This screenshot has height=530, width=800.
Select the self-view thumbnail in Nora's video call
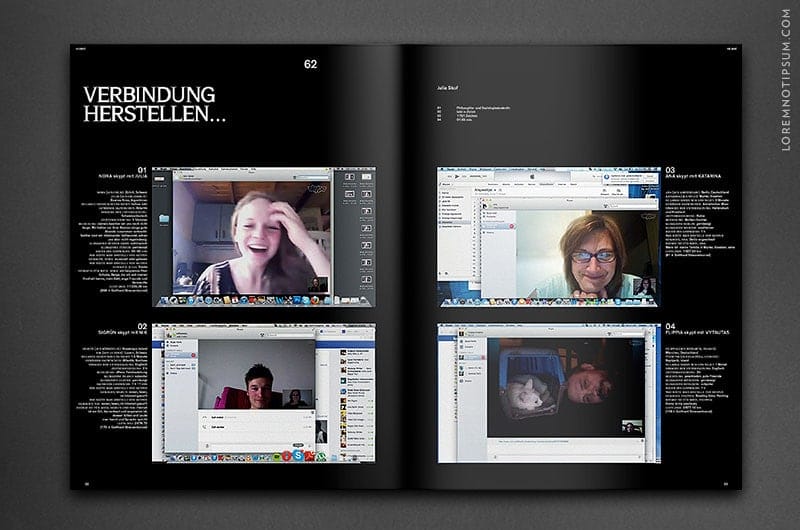(316, 283)
